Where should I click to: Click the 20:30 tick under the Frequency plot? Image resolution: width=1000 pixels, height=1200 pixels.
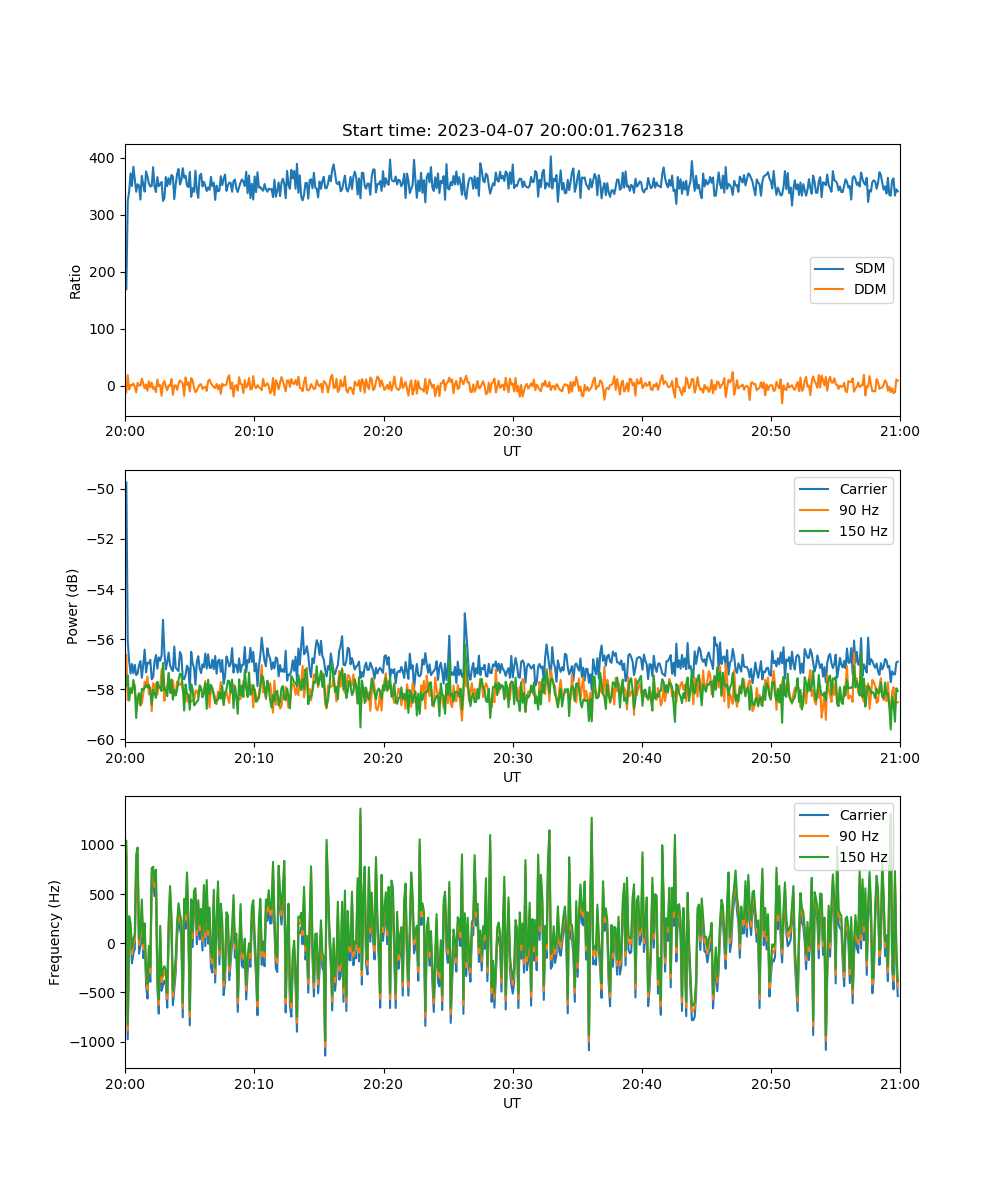(x=512, y=1083)
